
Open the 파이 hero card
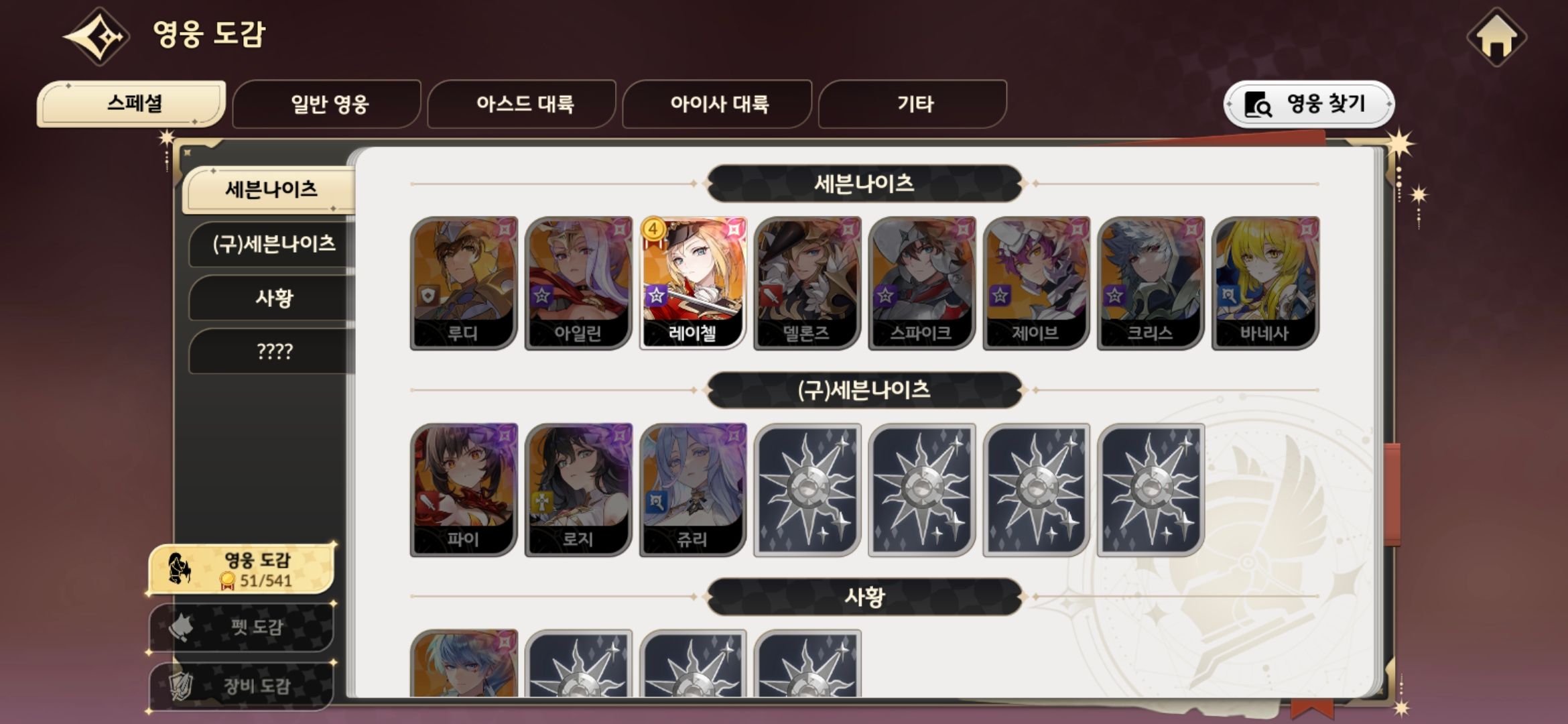464,489
